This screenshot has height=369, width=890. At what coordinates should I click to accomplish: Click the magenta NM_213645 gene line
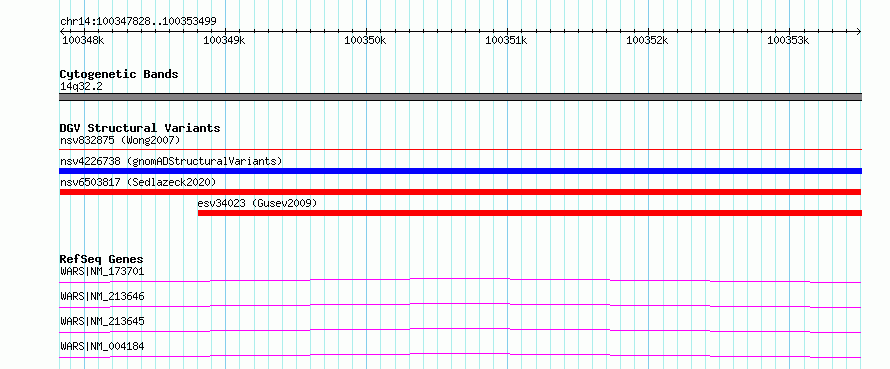tap(461, 330)
